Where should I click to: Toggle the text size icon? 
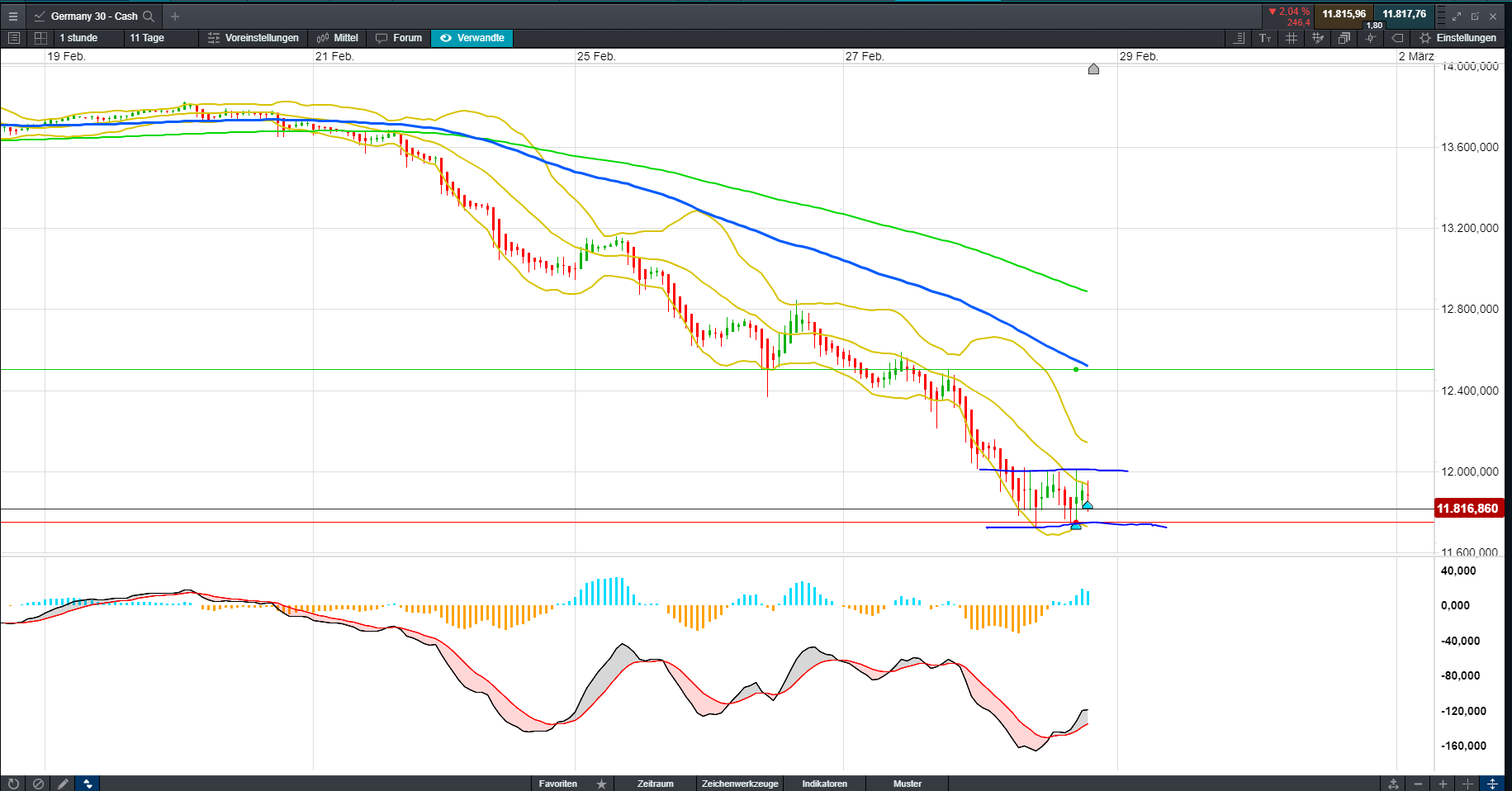coord(1265,38)
